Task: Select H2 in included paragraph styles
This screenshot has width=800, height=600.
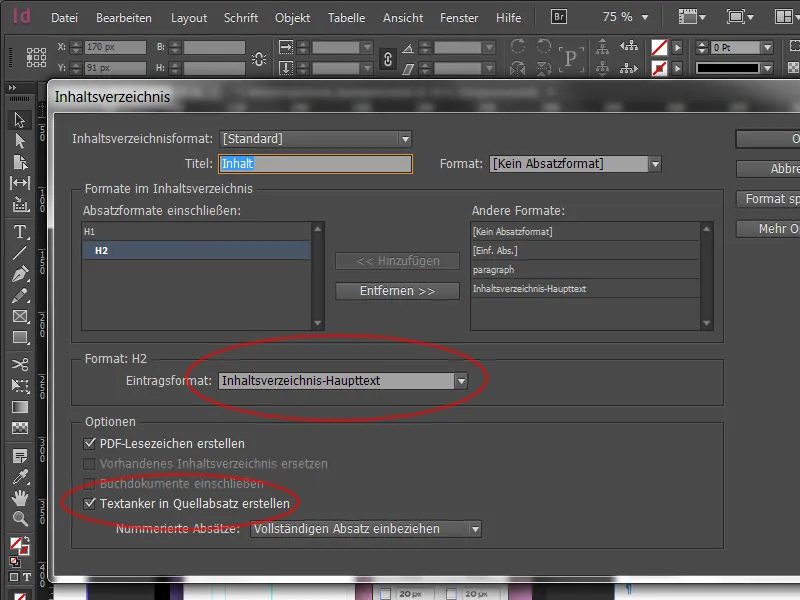Action: point(196,251)
